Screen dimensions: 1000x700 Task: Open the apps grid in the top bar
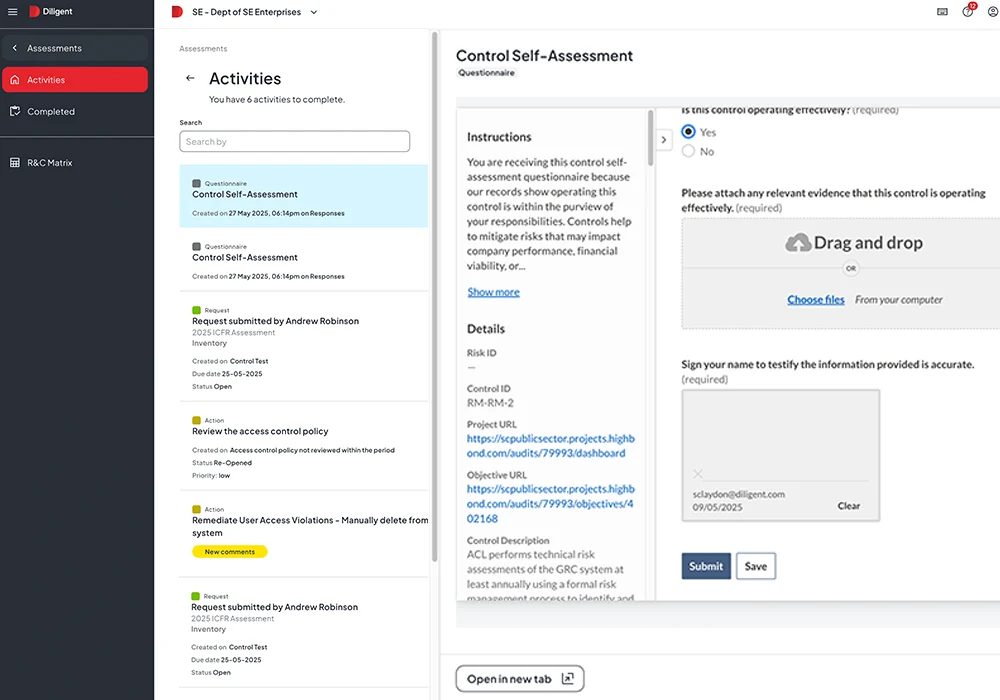[x=941, y=11]
